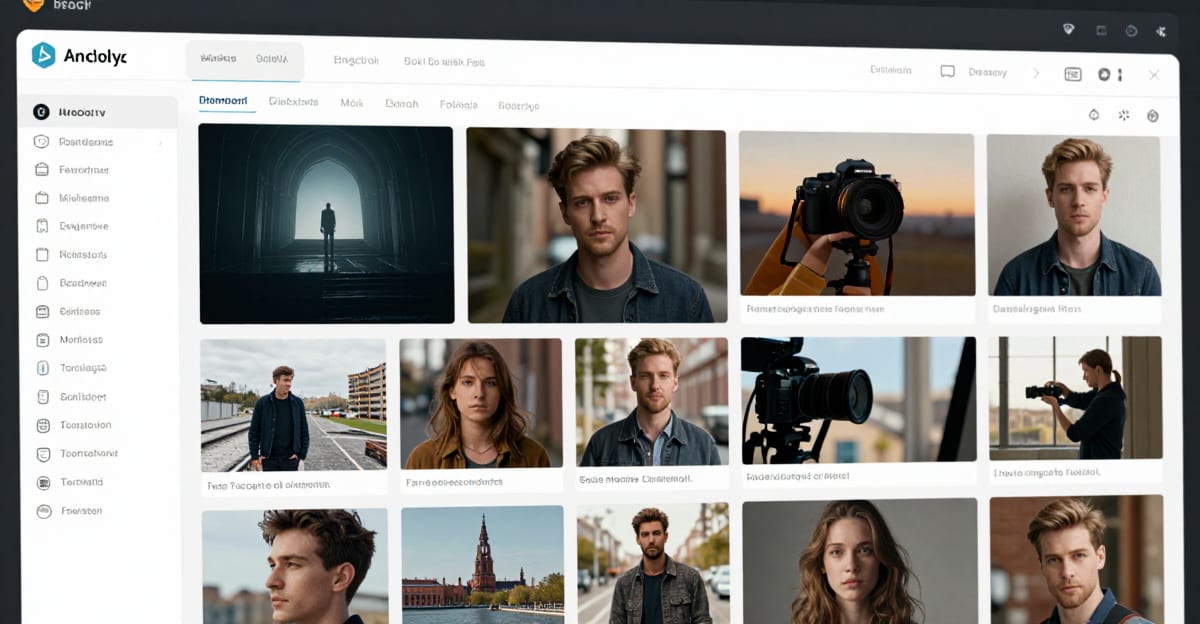The image size is (1200, 624).
Task: Click the rightmost circular icon above photo grid
Action: 1152,116
